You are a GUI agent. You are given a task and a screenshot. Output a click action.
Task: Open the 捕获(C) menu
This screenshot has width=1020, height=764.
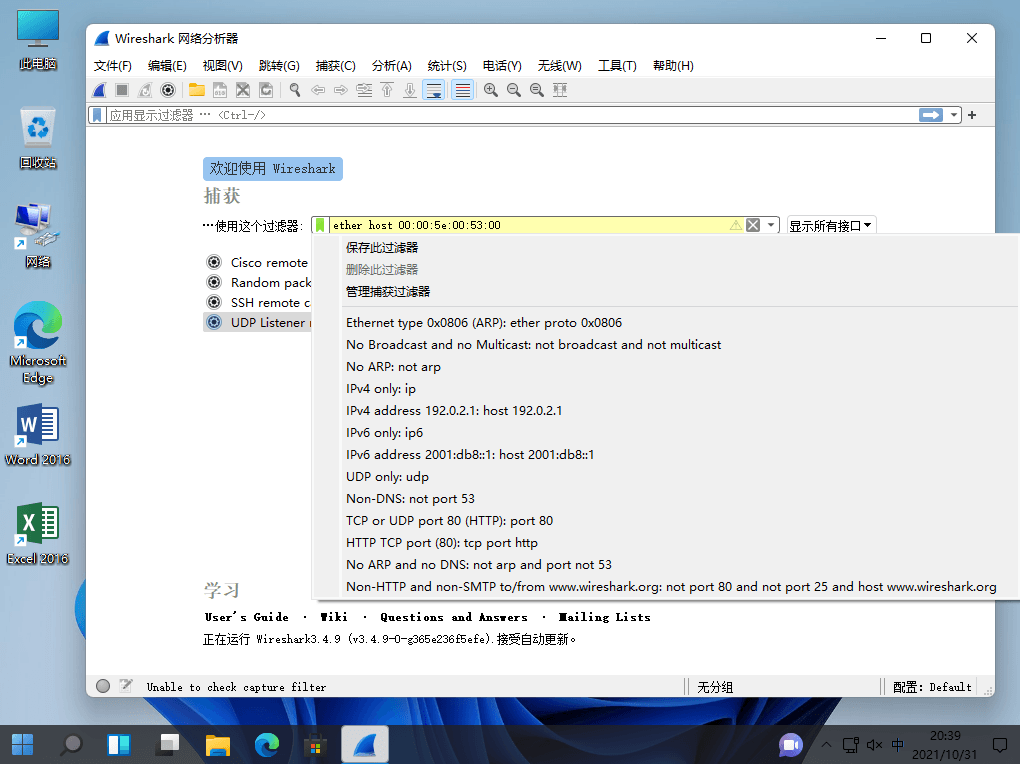tap(336, 66)
